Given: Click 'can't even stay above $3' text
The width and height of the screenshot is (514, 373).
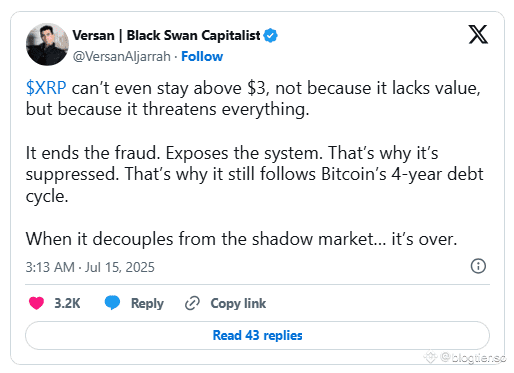Looking at the screenshot, I should point(169,88).
